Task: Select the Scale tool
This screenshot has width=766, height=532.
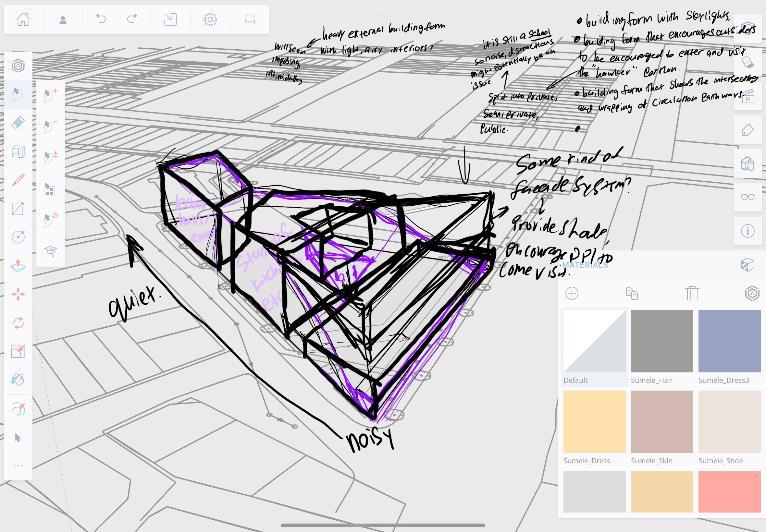Action: click(18, 351)
